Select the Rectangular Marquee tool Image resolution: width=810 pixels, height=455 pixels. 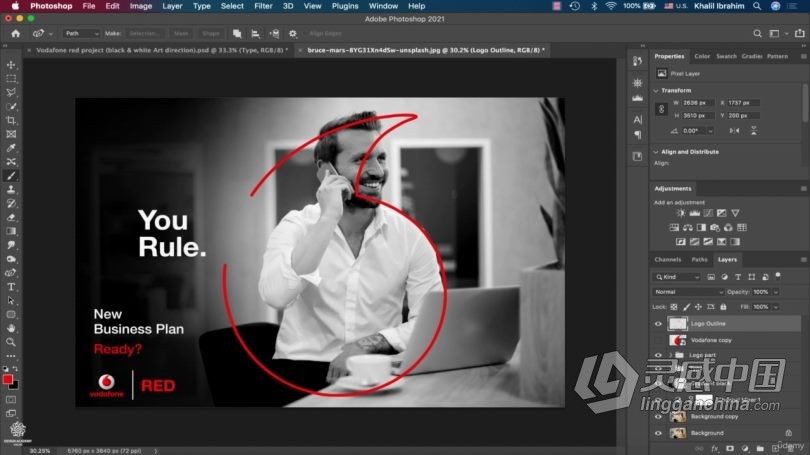tap(11, 79)
